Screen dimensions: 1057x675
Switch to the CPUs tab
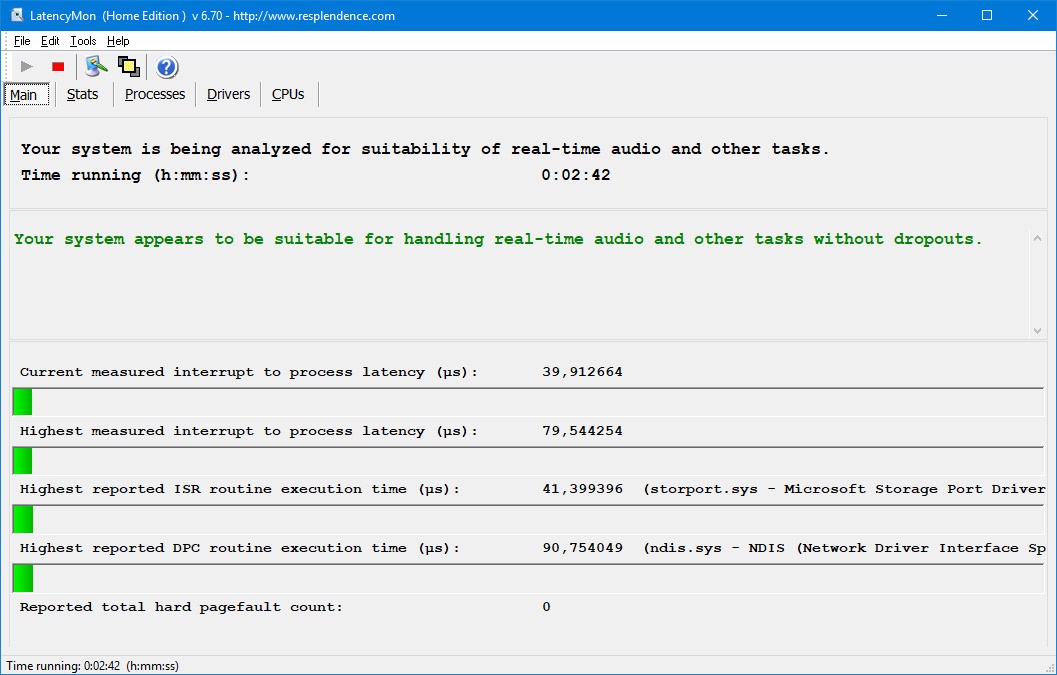click(288, 94)
